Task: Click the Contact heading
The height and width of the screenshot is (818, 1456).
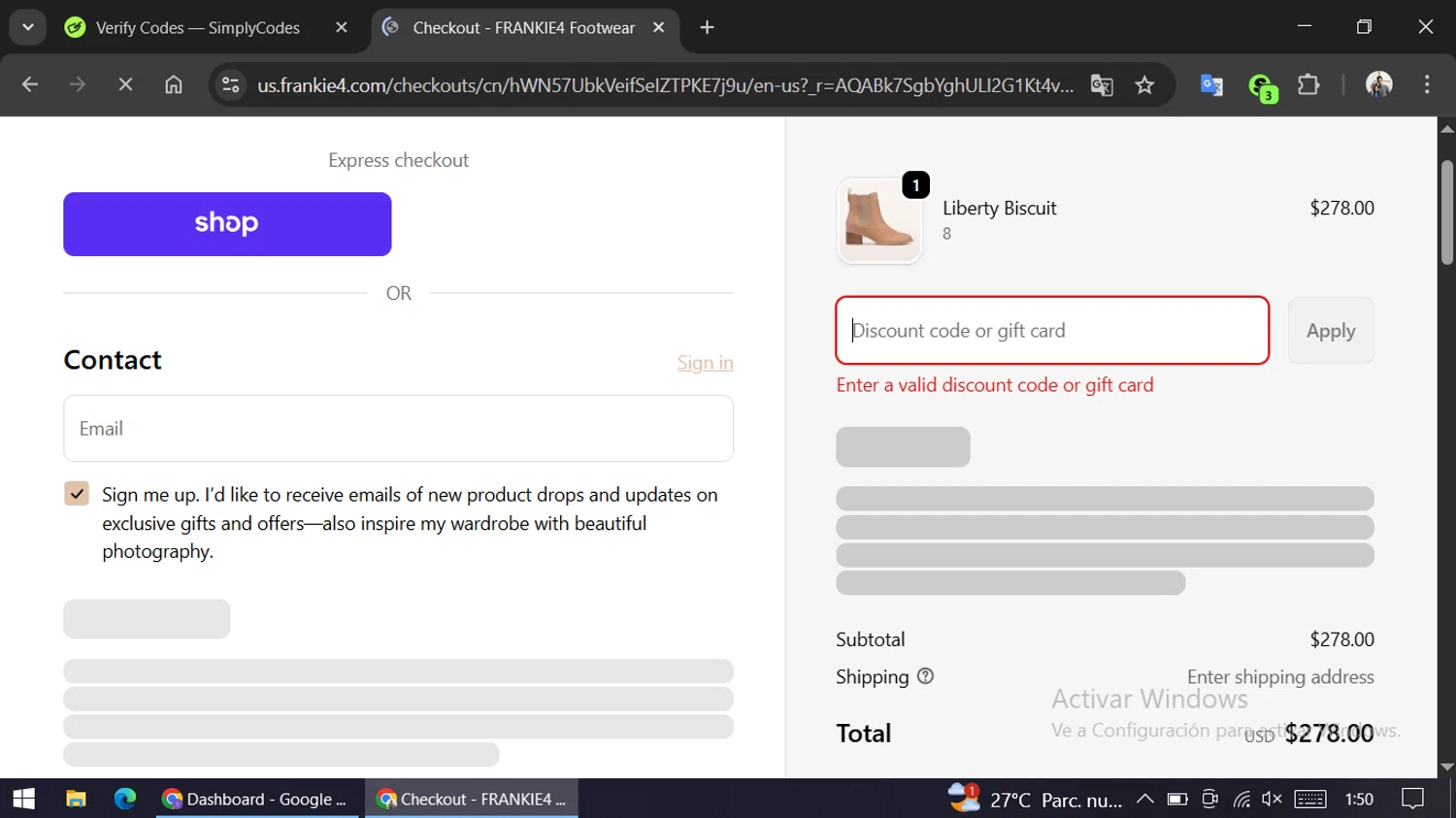Action: click(x=113, y=360)
